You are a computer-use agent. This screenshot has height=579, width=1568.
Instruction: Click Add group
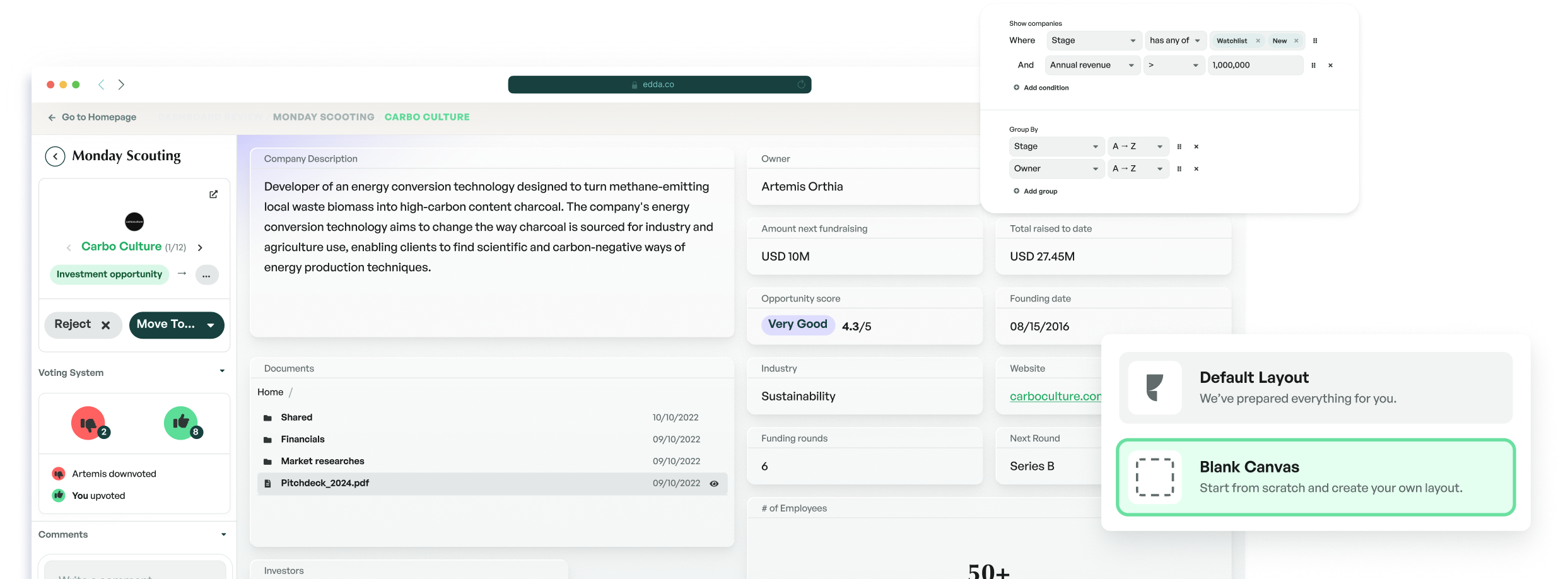tap(1035, 191)
